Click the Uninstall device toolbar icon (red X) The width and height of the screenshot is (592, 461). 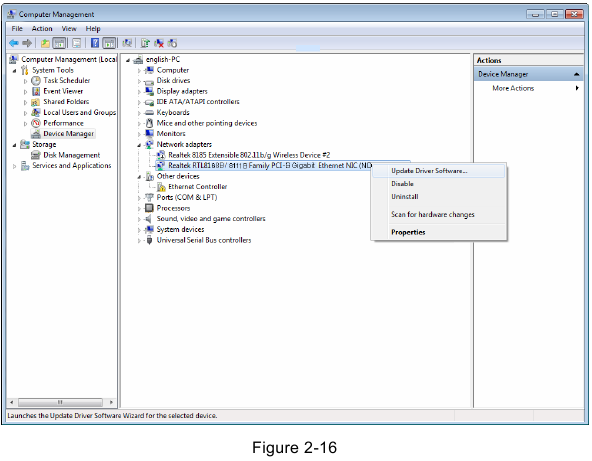point(159,43)
